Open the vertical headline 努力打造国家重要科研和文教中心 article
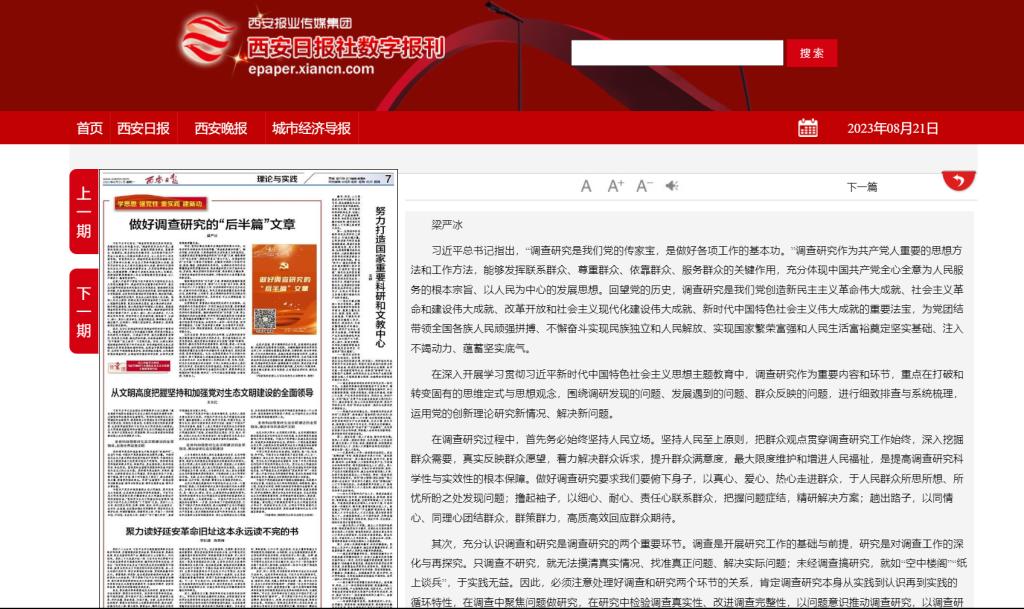 [379, 275]
